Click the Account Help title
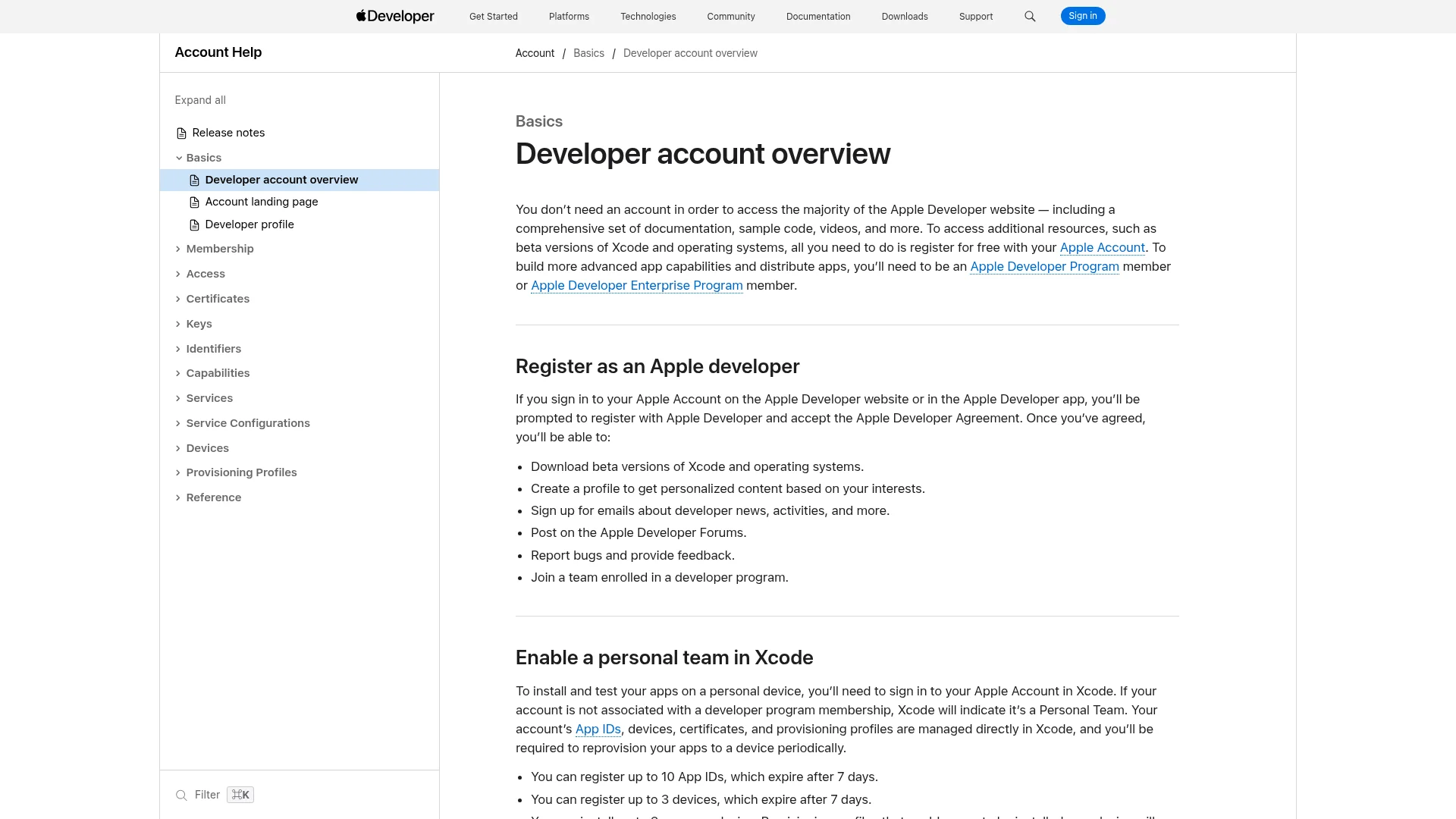The image size is (1456, 819). tap(218, 52)
